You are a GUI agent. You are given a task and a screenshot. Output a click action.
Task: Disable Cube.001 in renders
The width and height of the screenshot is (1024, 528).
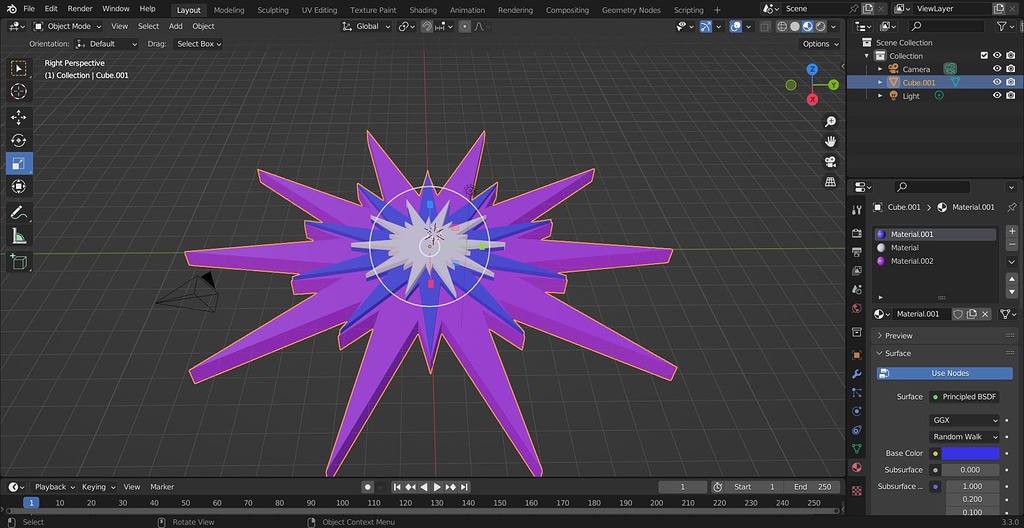(x=1011, y=82)
